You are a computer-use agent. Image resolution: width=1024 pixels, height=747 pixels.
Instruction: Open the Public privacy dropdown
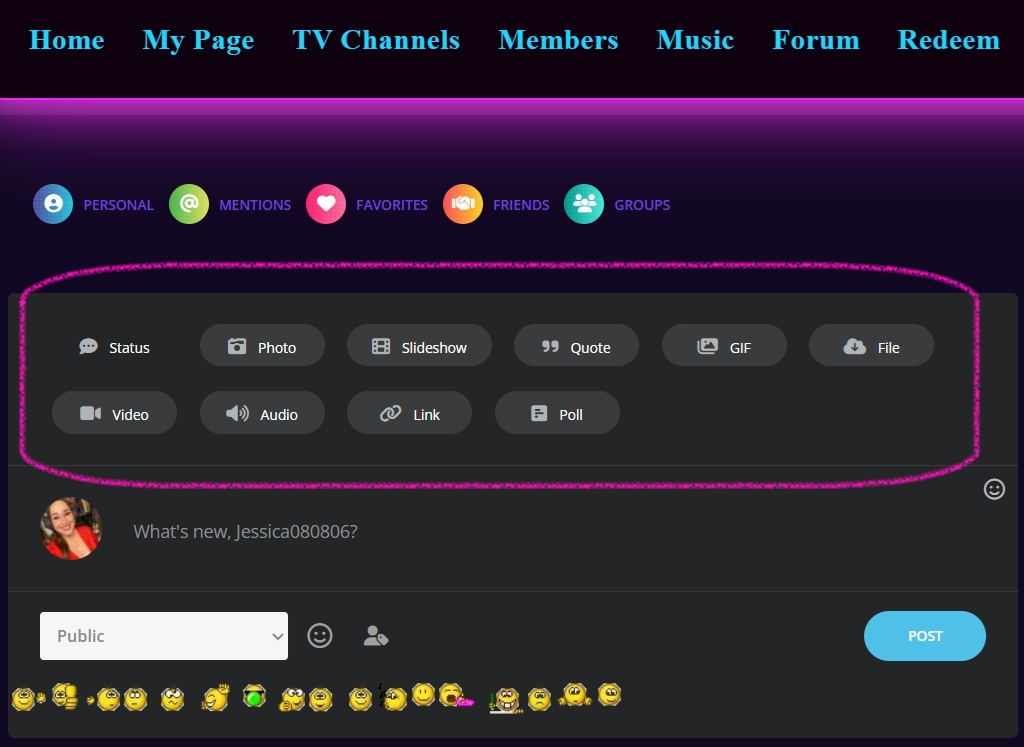(163, 635)
